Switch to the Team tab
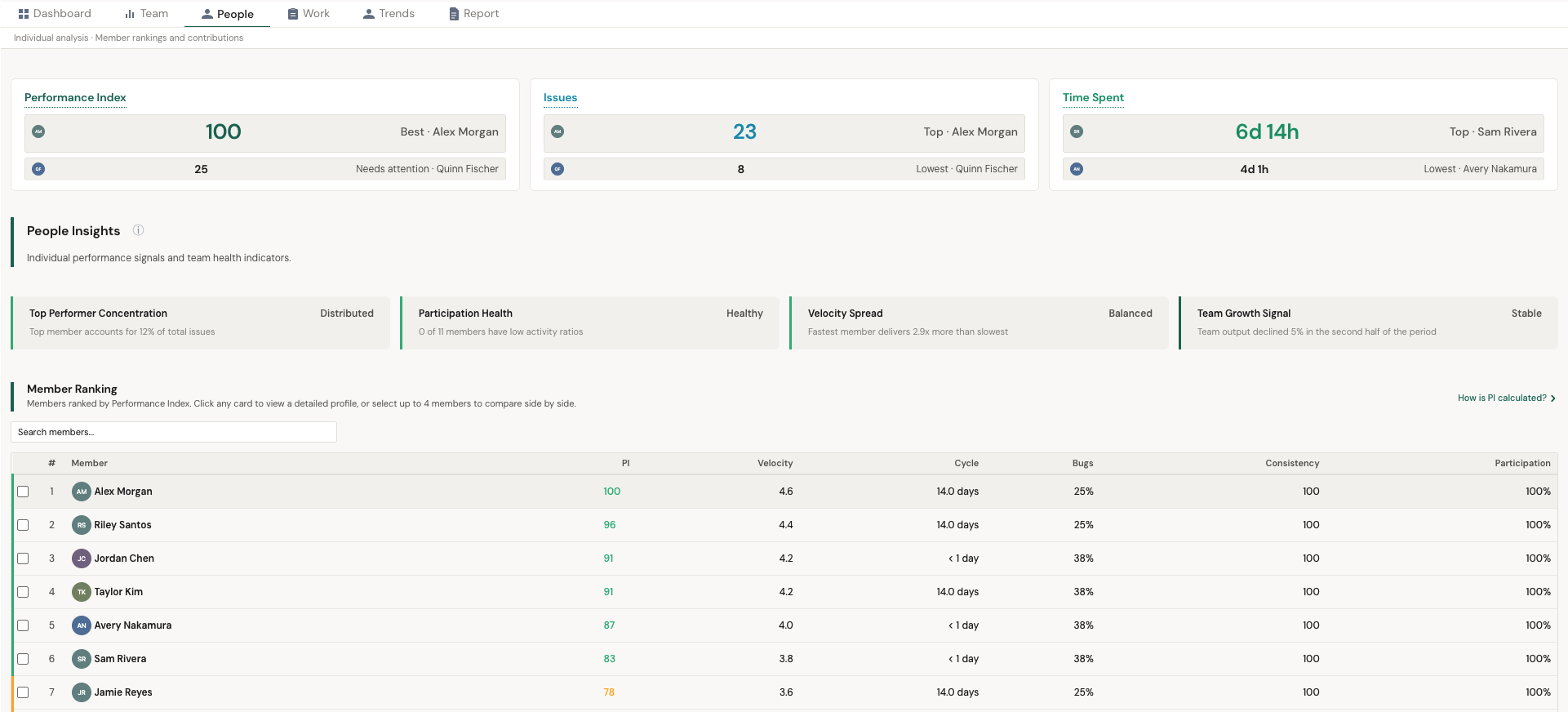Screen dimensions: 1568x712 click(x=146, y=14)
